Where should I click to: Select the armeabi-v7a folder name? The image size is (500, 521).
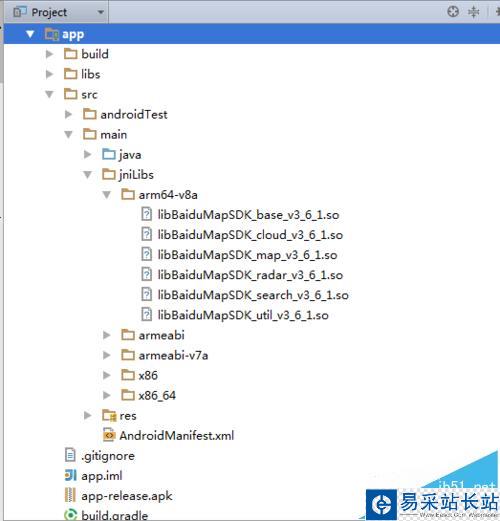pyautogui.click(x=173, y=355)
